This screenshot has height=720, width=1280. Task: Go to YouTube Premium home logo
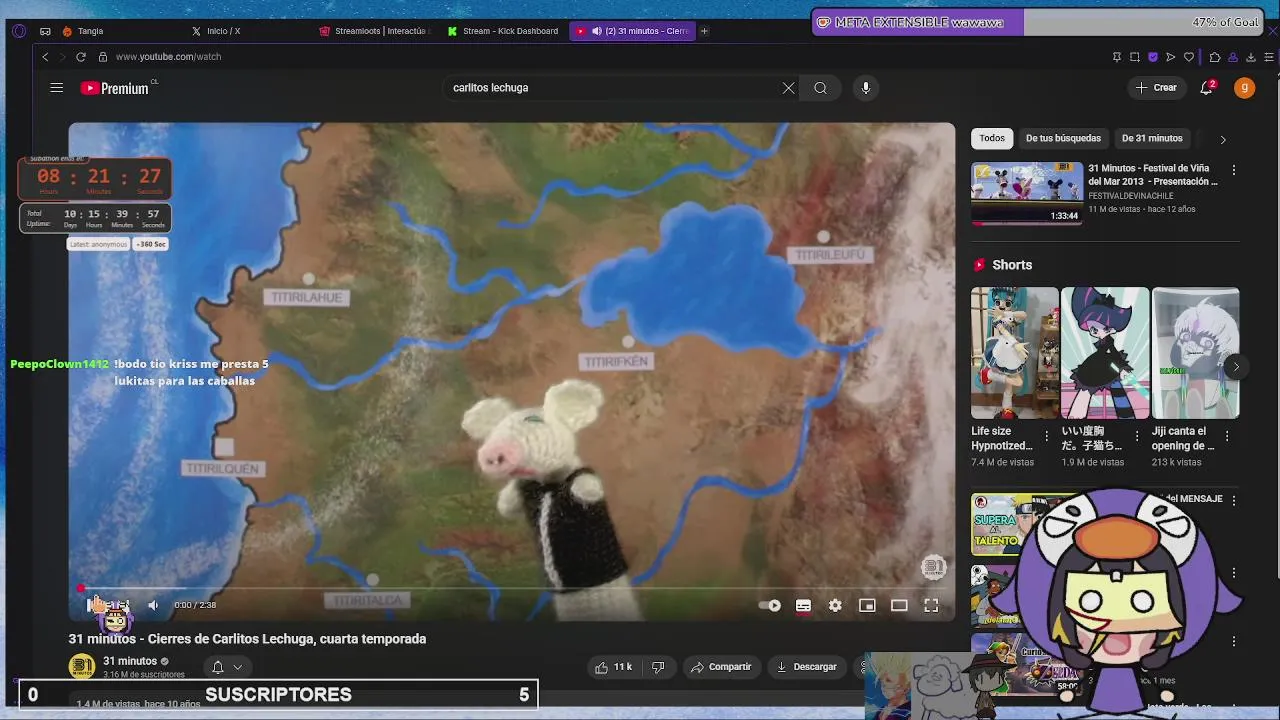(115, 88)
